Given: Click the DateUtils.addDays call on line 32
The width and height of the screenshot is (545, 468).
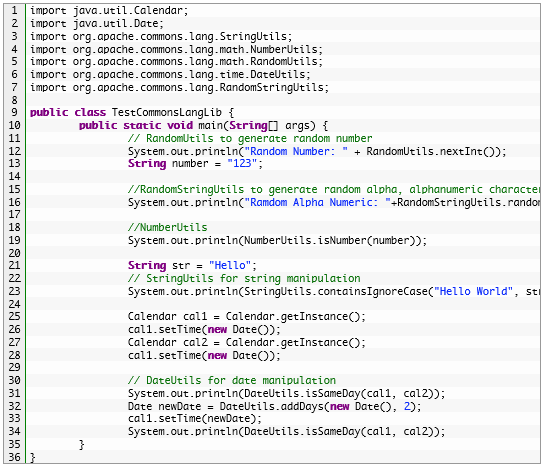Looking at the screenshot, I should 317,406.
